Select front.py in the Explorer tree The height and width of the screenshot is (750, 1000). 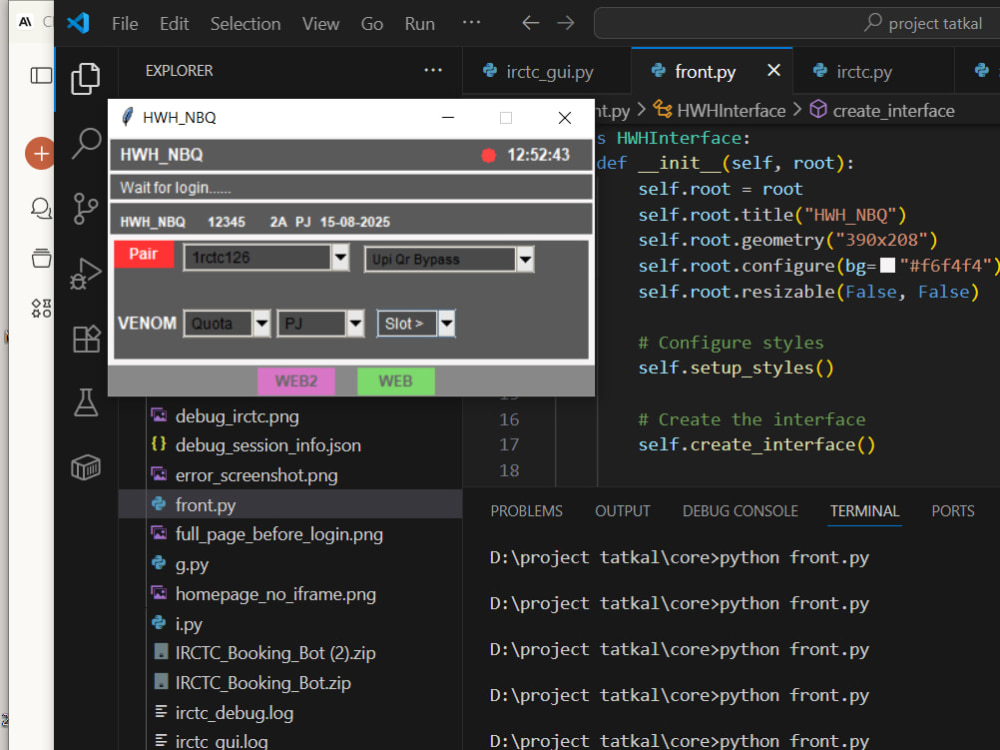pyautogui.click(x=290, y=504)
